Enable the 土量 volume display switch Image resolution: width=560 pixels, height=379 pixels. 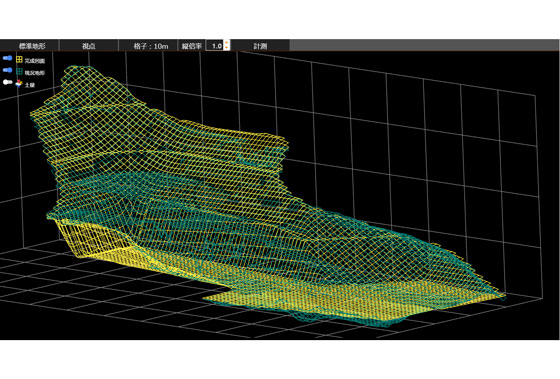point(8,82)
